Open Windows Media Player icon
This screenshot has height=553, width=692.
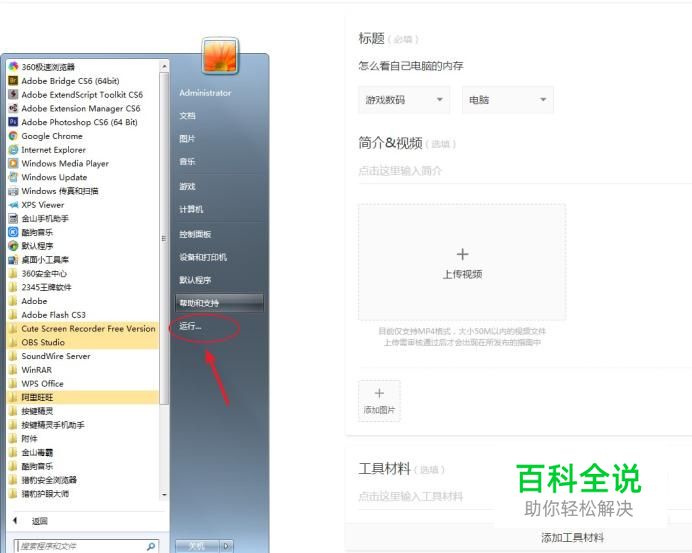13,163
